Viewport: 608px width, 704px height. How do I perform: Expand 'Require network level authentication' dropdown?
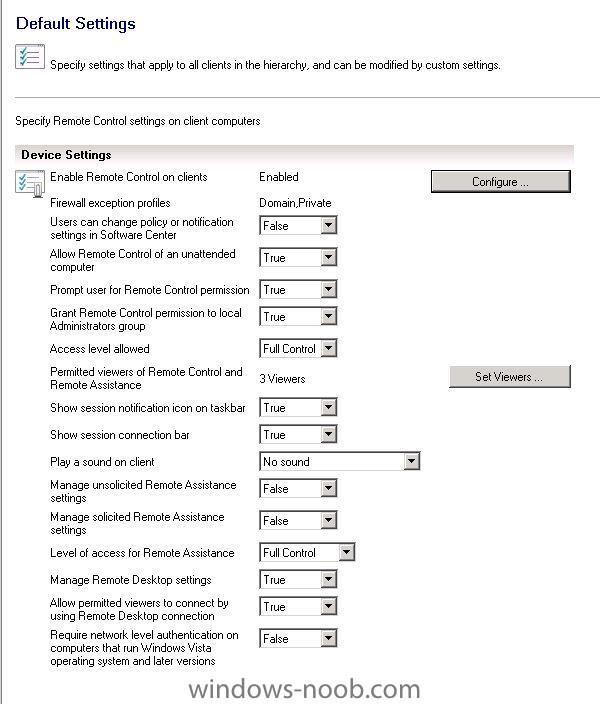pos(298,638)
